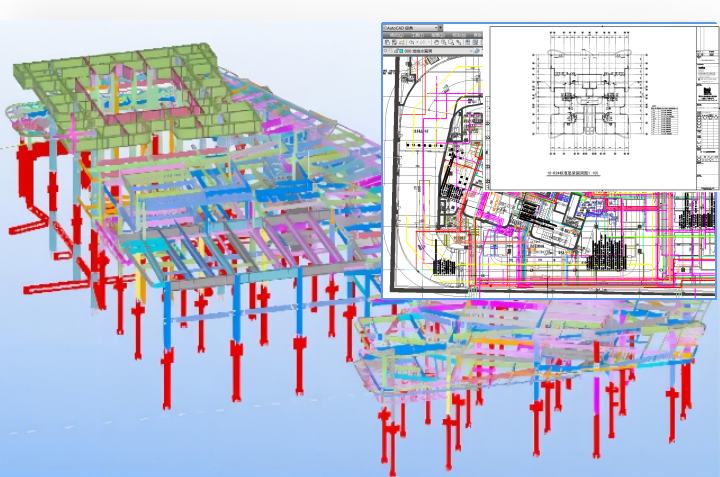This screenshot has width=720, height=477.
Task: Select the Pan hand tool
Action: [x=436, y=42]
